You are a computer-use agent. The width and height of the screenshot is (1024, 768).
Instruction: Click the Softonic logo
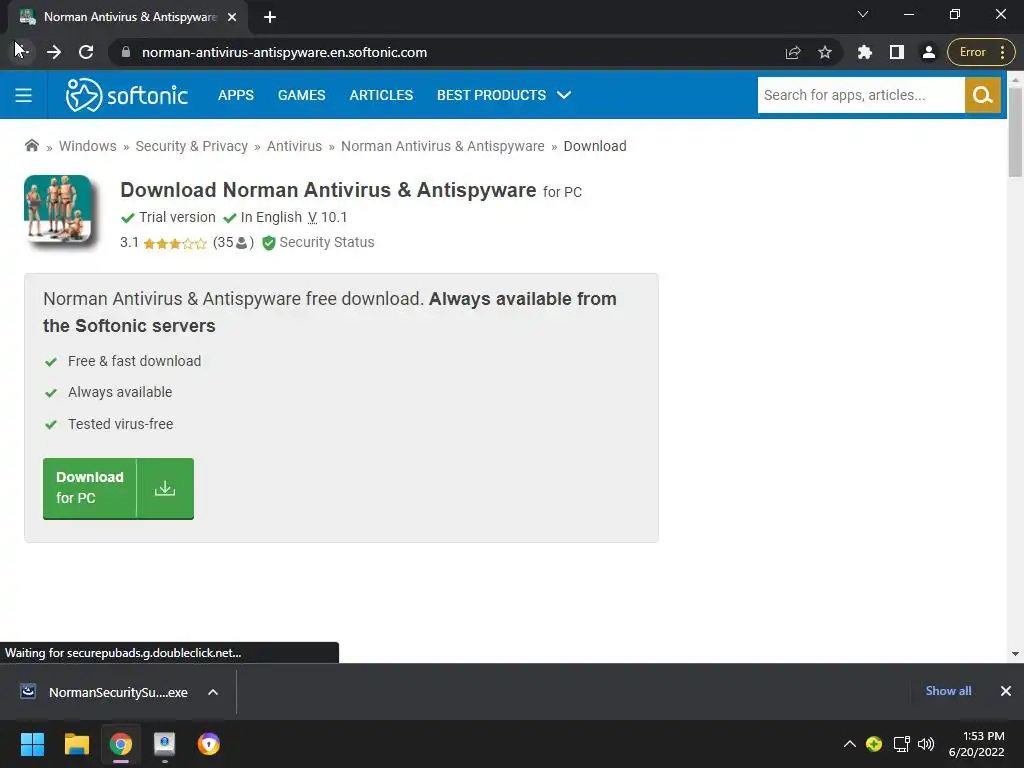tap(127, 95)
